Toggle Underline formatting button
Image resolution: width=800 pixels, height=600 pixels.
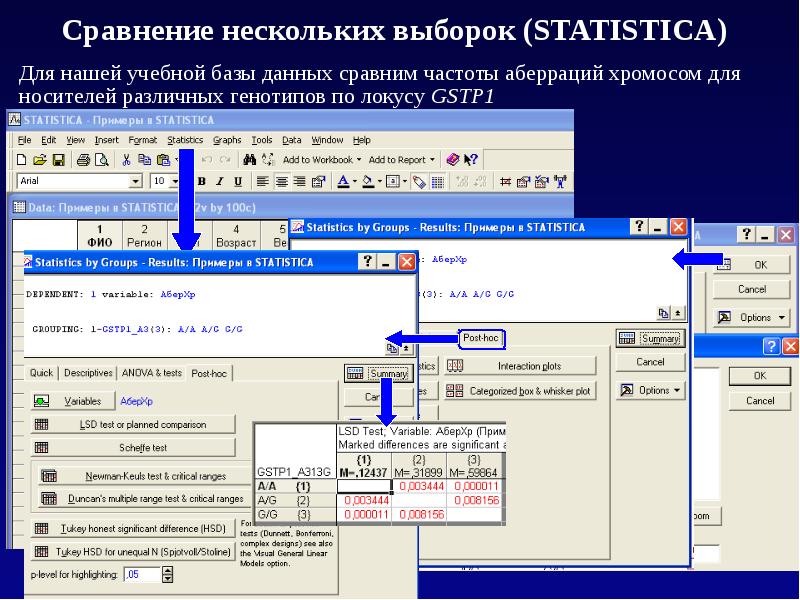[237, 182]
